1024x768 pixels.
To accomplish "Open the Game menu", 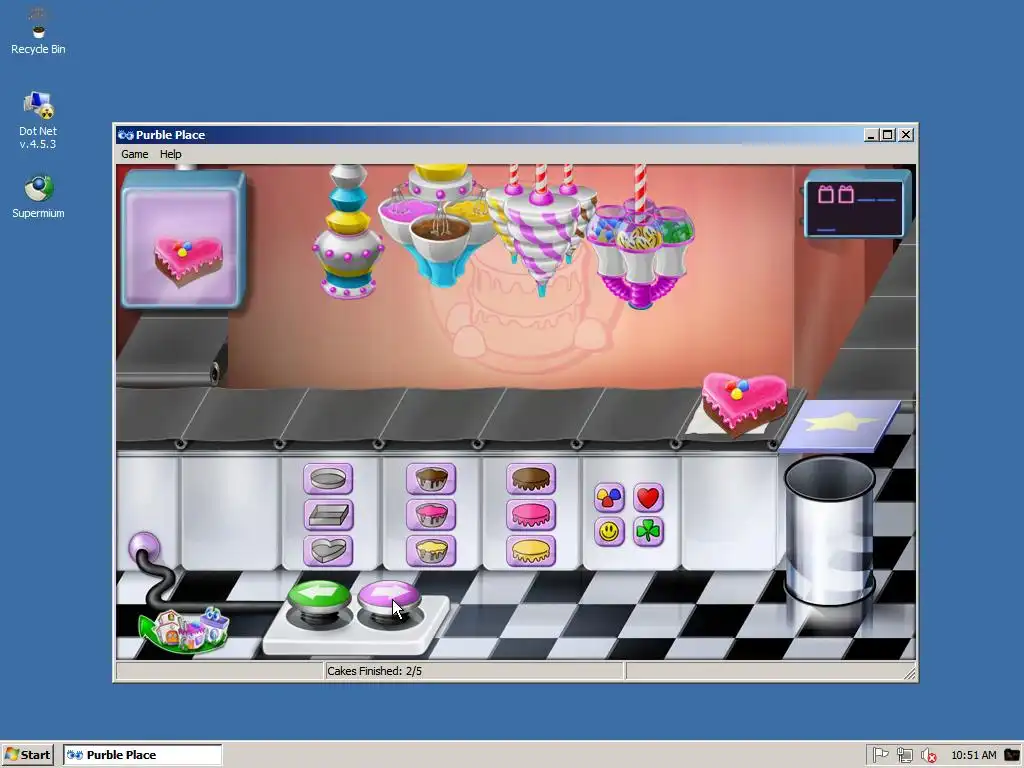I will coord(135,154).
